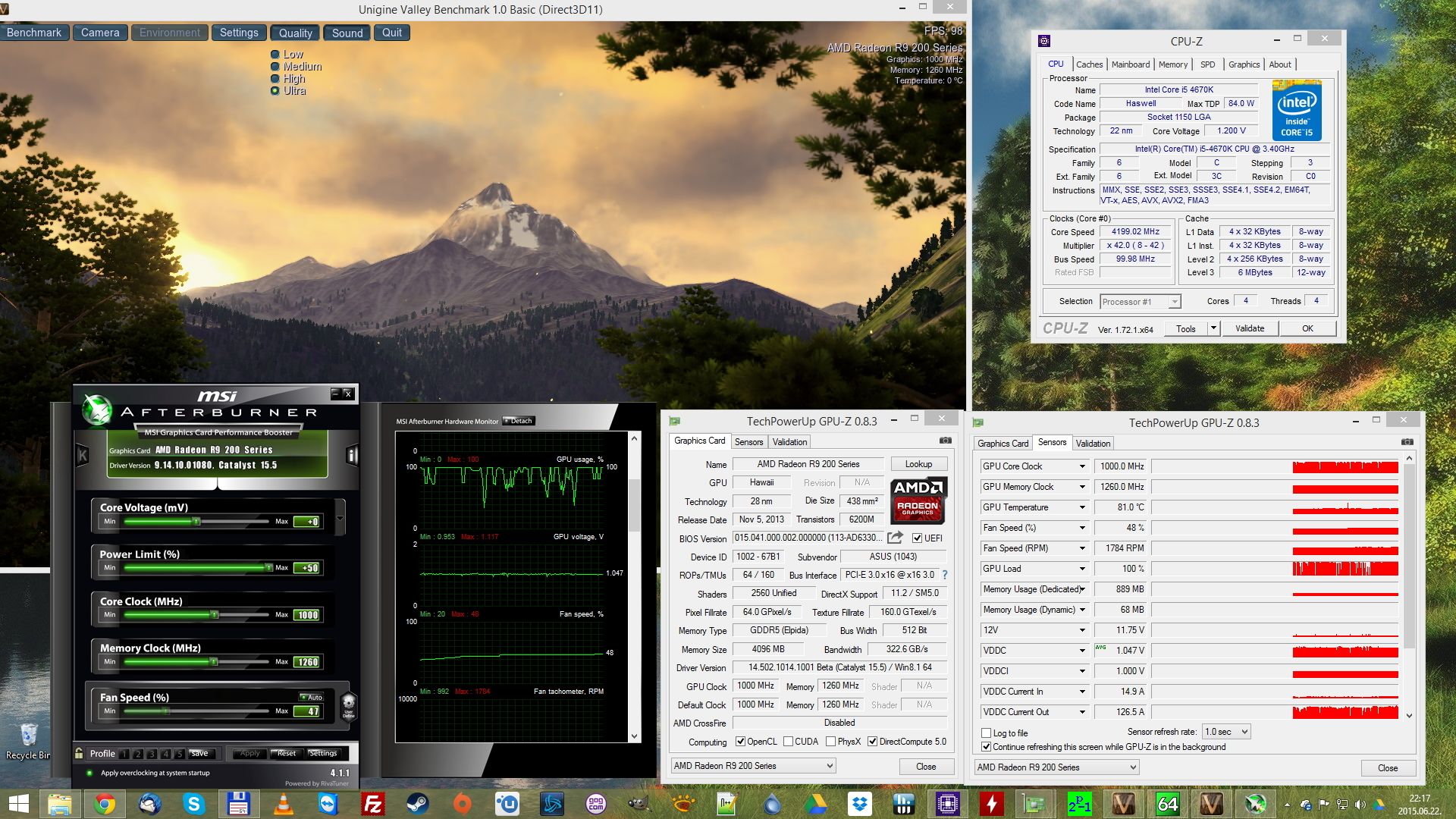Click the Afterburner 'K' Kombustor side button

(x=83, y=455)
